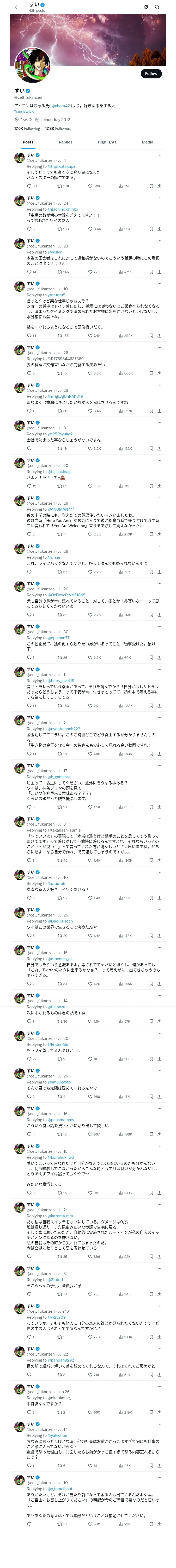Open search from the header magnifier icon
The image size is (176, 1568).
click(x=157, y=7)
